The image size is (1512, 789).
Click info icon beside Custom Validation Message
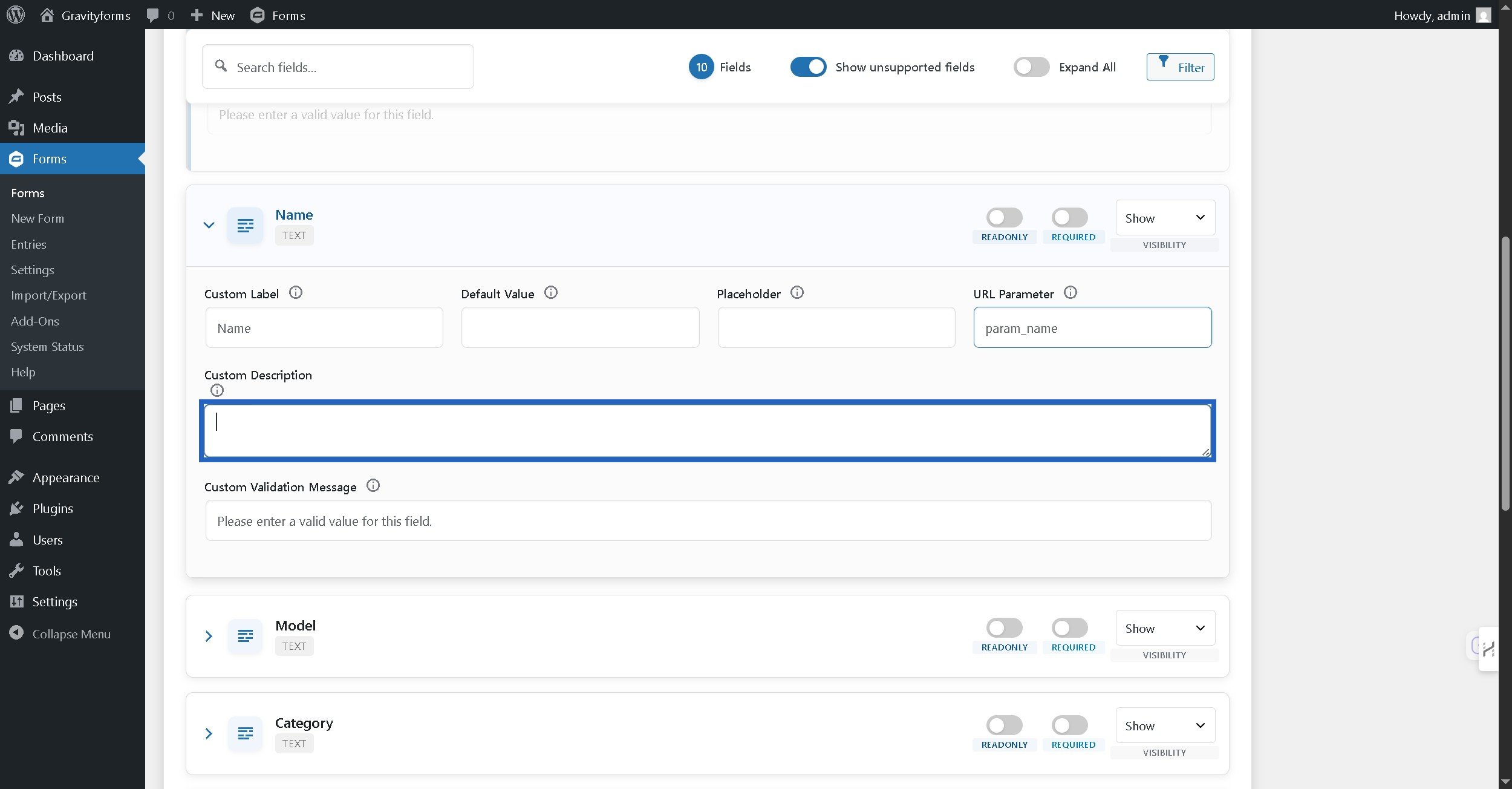(373, 486)
